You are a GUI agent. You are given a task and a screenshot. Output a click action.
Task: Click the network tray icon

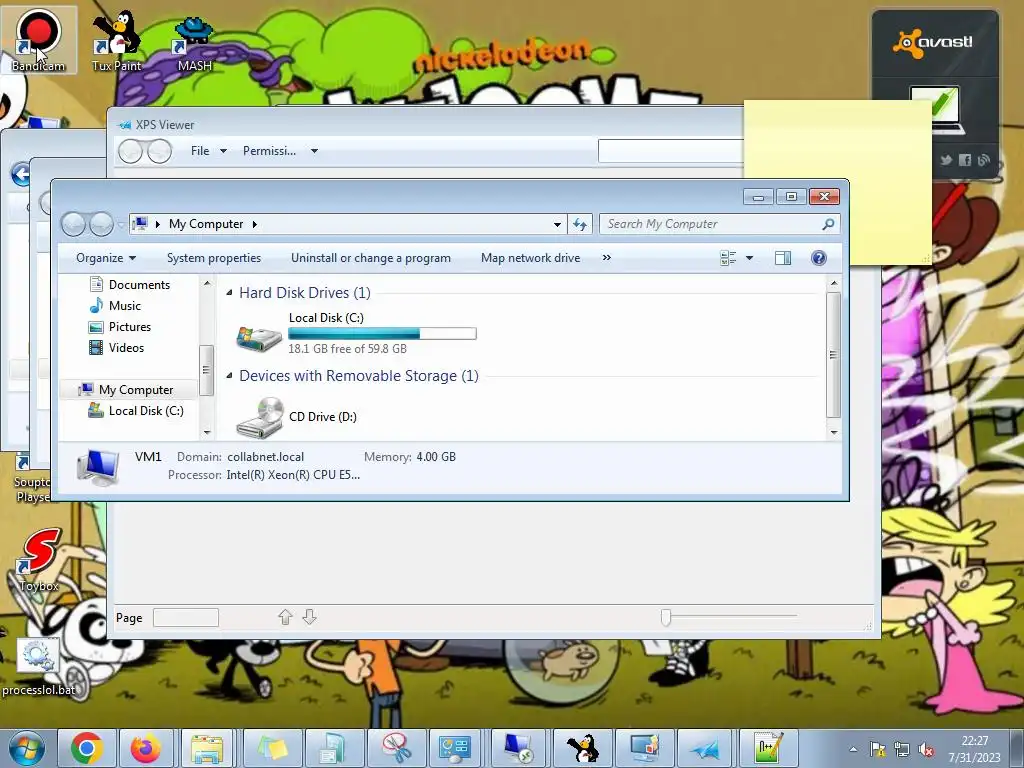(902, 749)
